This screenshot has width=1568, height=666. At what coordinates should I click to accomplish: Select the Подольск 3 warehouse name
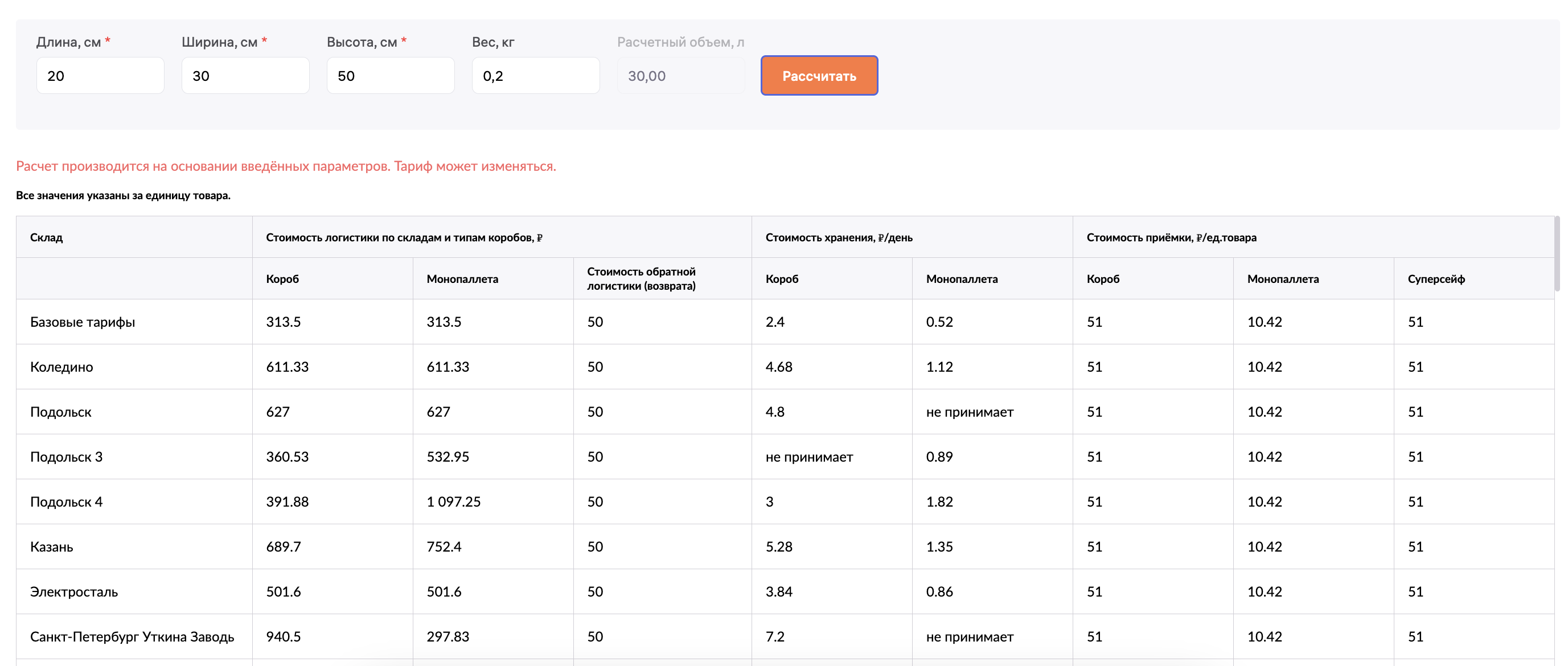click(67, 457)
